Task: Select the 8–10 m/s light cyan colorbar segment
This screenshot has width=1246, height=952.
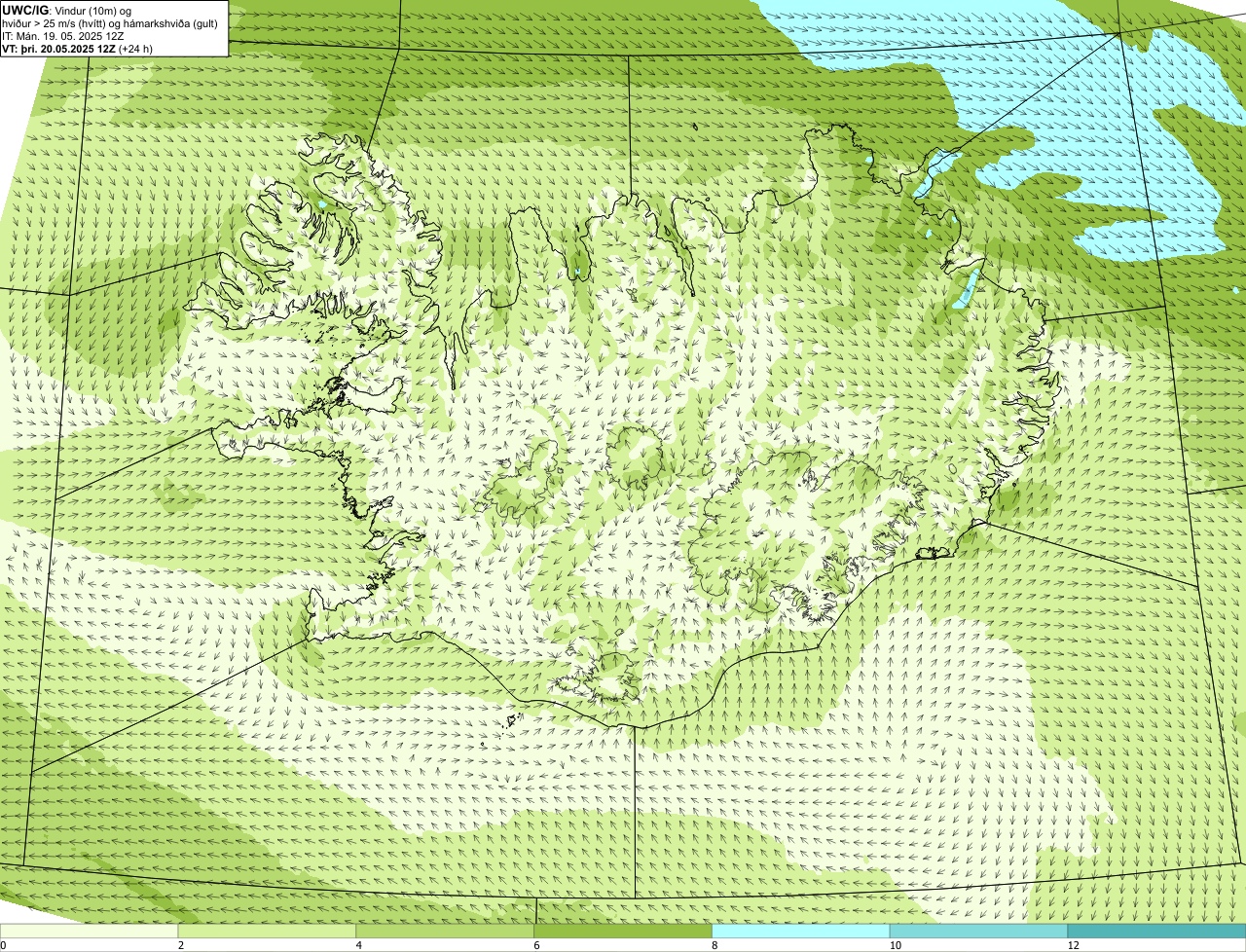Action: 801,932
